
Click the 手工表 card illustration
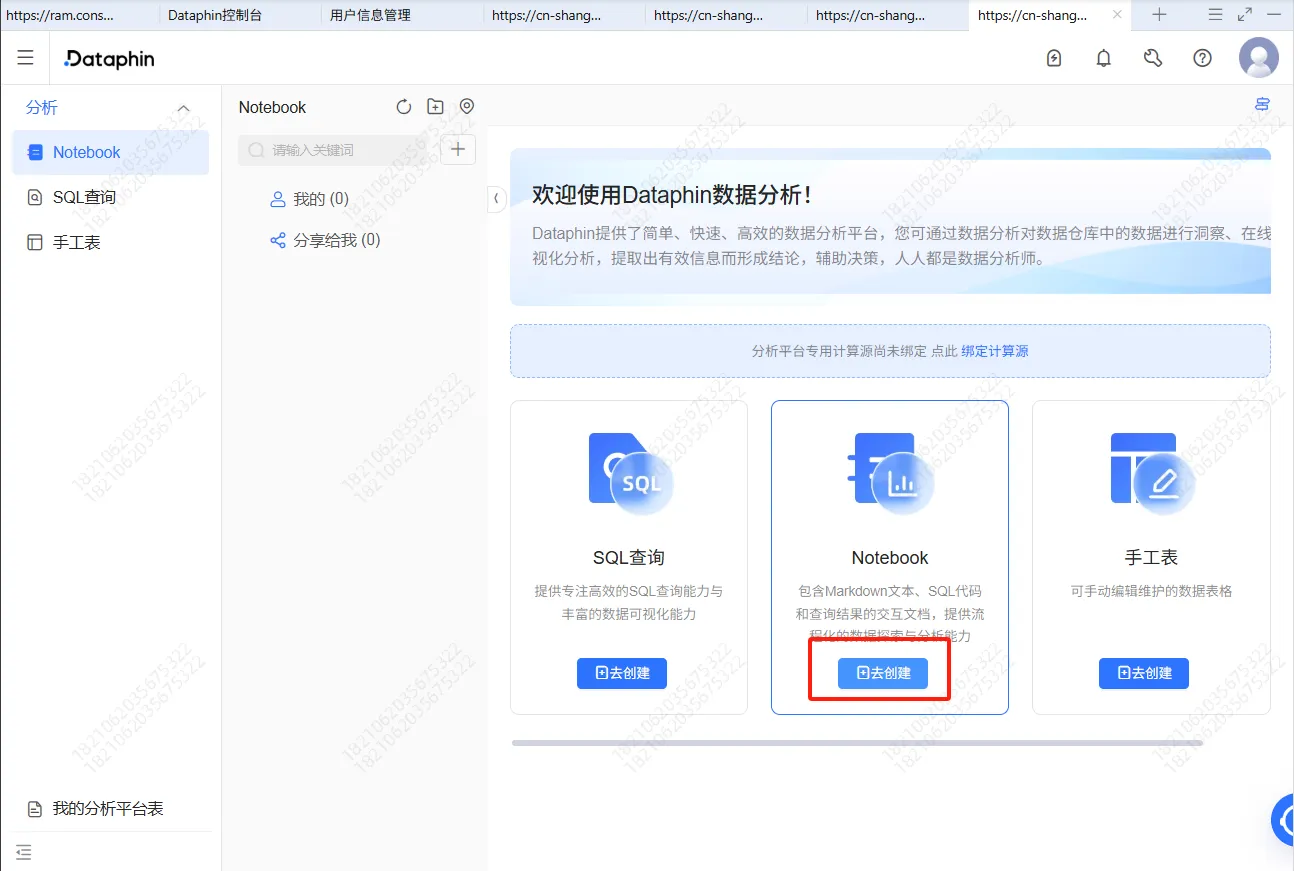click(1151, 474)
